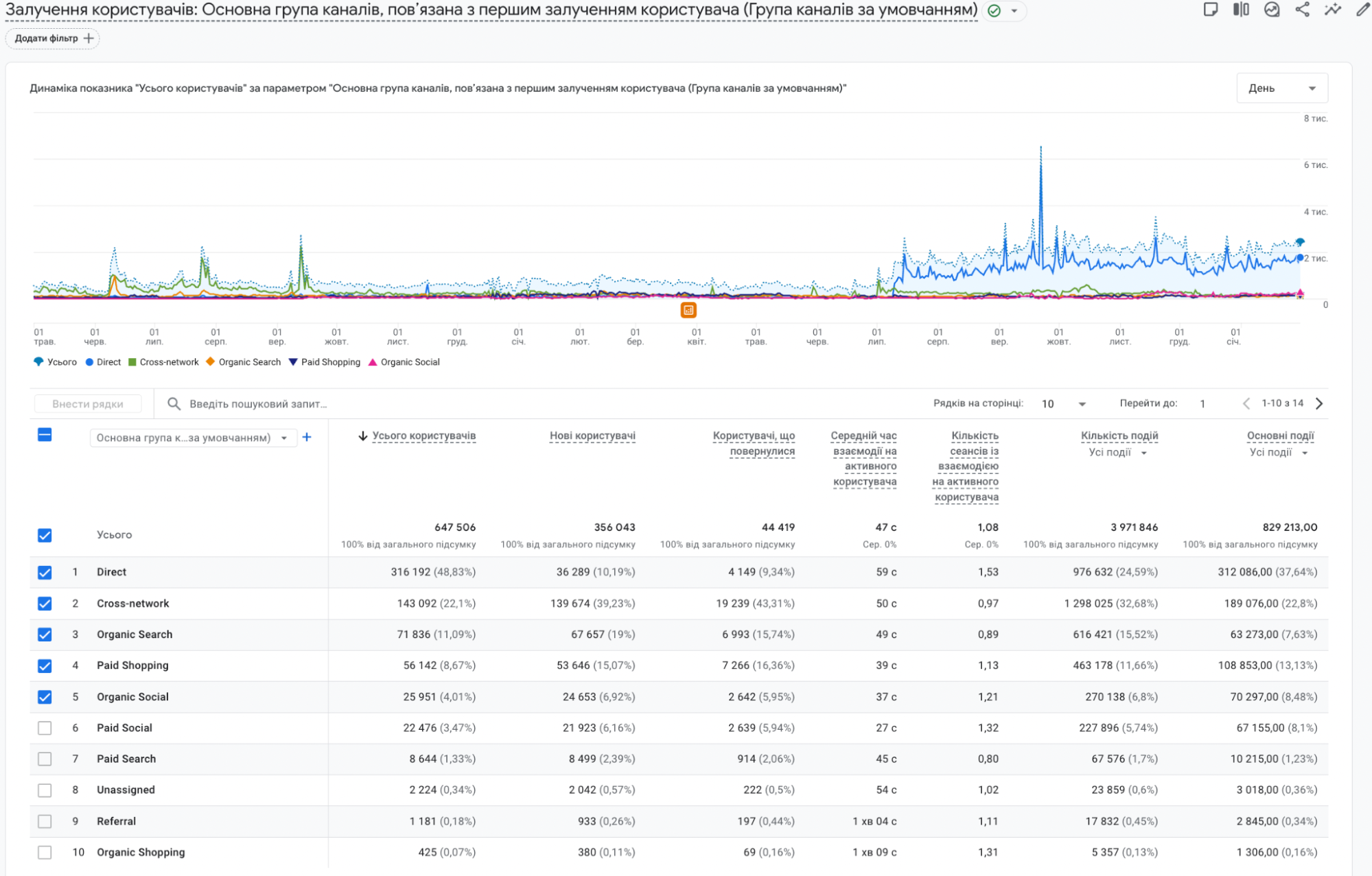The height and width of the screenshot is (876, 1372).
Task: Sort by Нові користувачі column header
Action: tap(592, 436)
